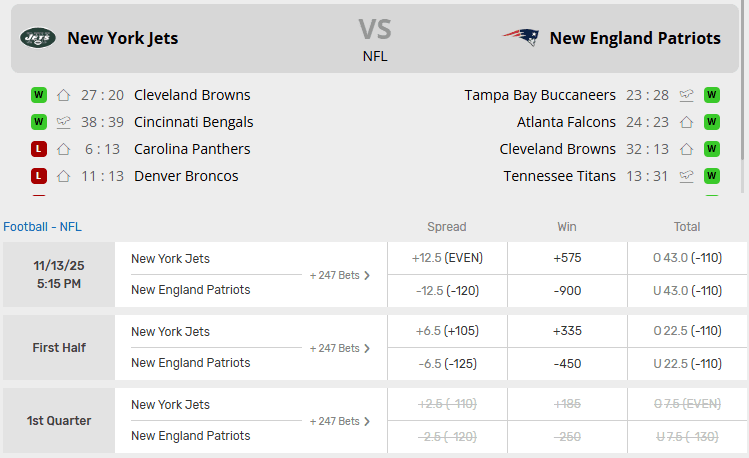The width and height of the screenshot is (749, 458).
Task: Expand First Half additional 247 bets
Action: click(340, 348)
